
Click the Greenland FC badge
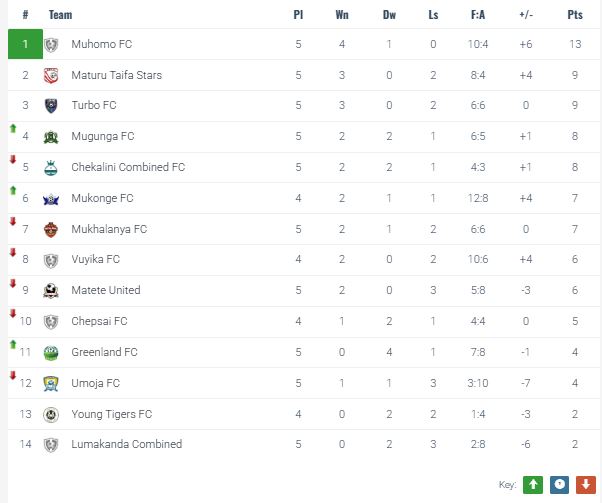(51, 352)
